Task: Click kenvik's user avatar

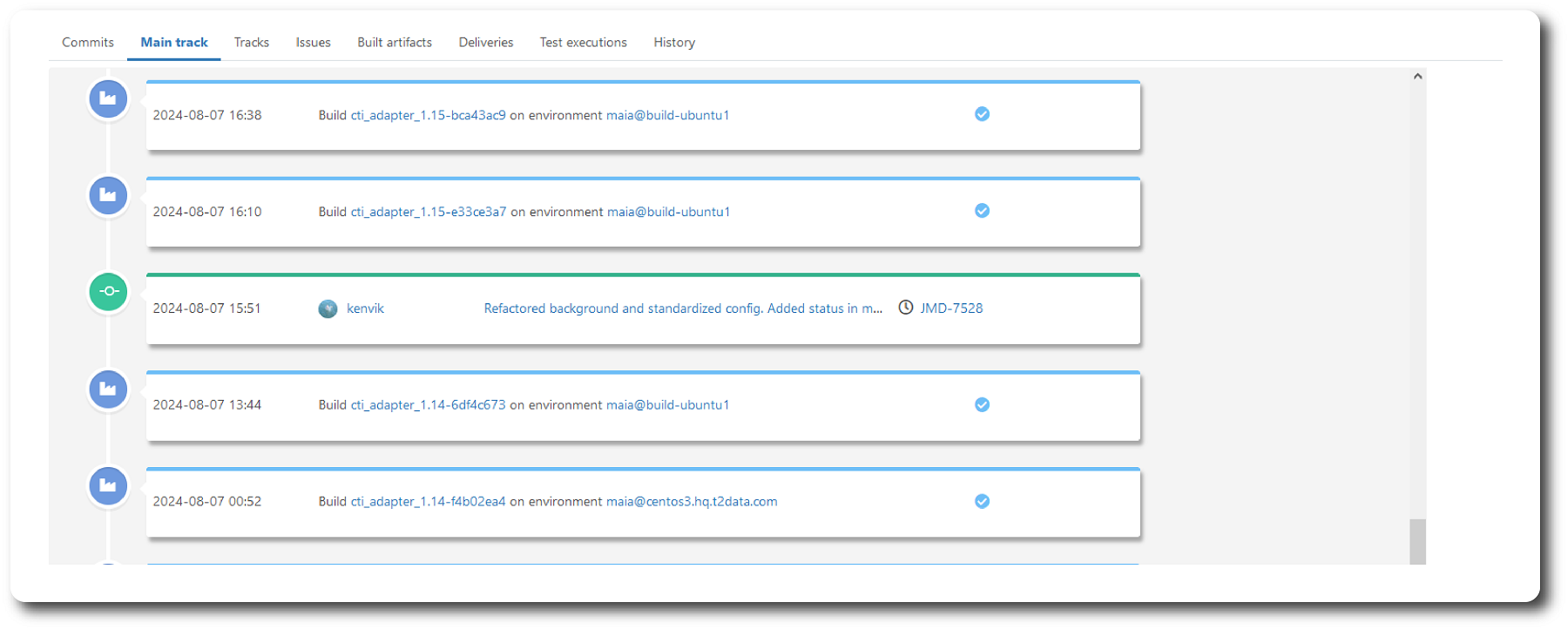Action: 328,308
